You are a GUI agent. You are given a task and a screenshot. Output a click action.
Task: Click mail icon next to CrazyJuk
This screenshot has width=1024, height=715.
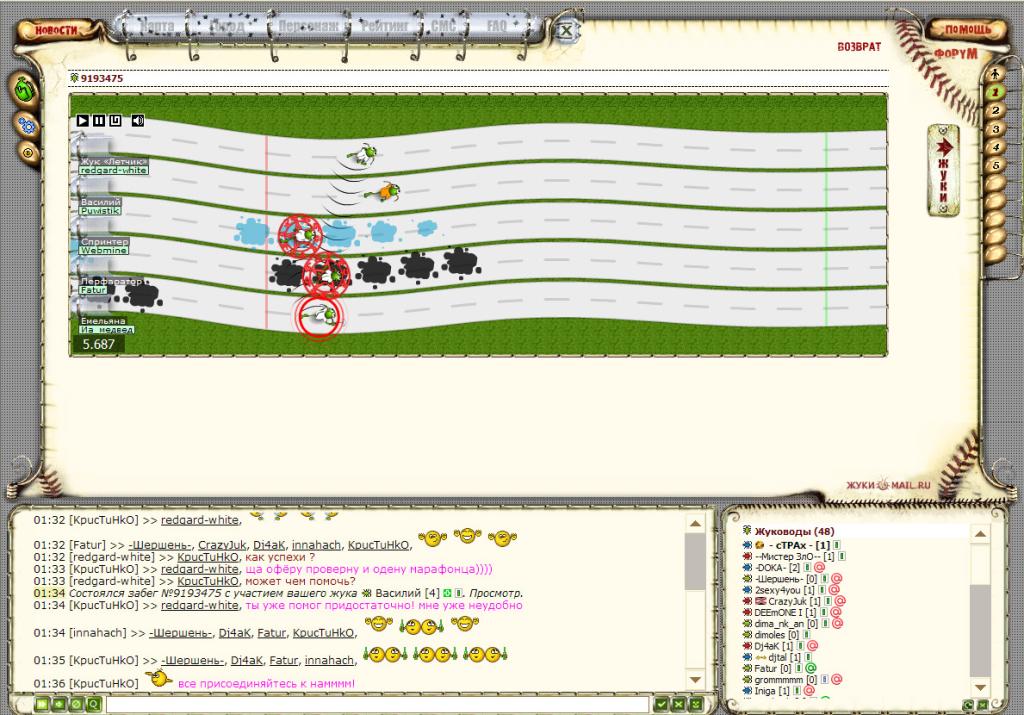point(840,601)
